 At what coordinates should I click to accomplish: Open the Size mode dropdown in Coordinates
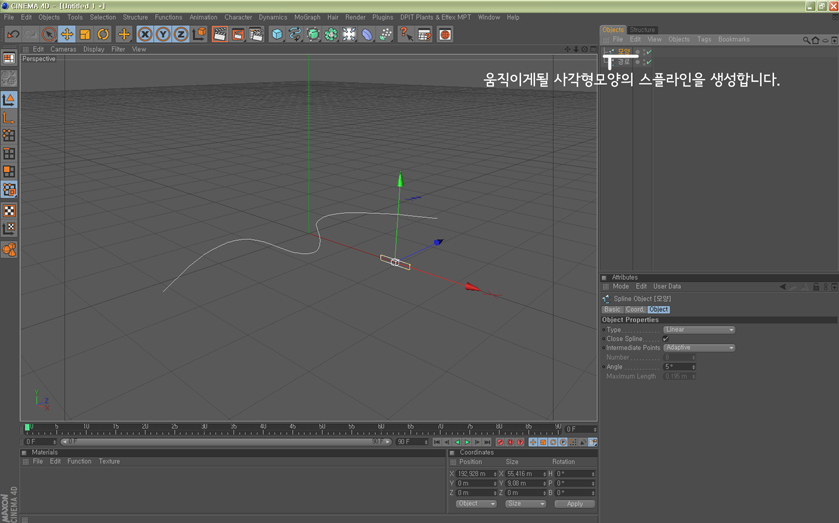(x=525, y=504)
